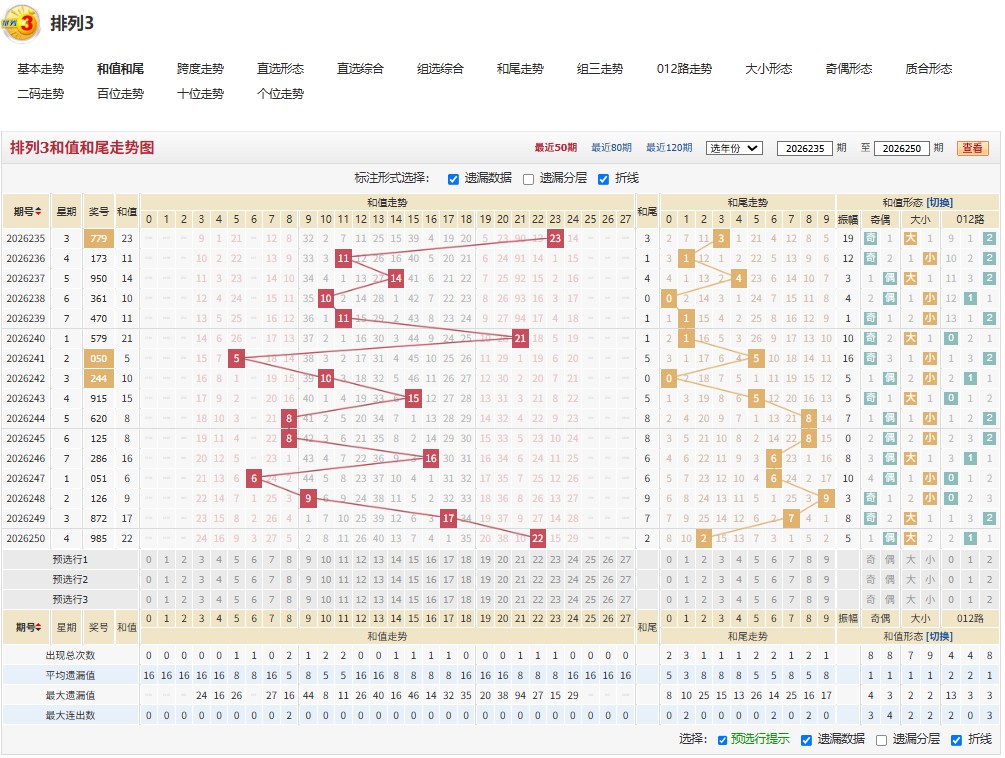Toggle top 折线 checkbox
The width and height of the screenshot is (1005, 758).
(x=603, y=179)
